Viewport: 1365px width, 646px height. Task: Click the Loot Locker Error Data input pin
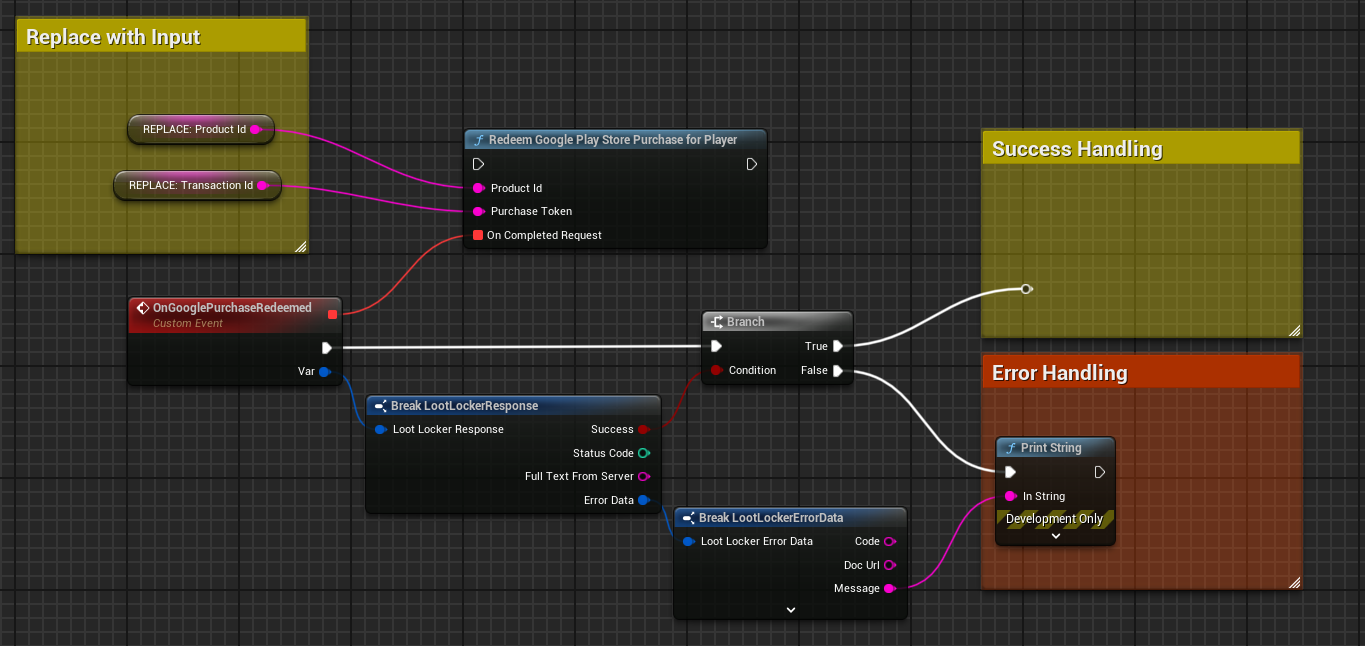[x=689, y=541]
